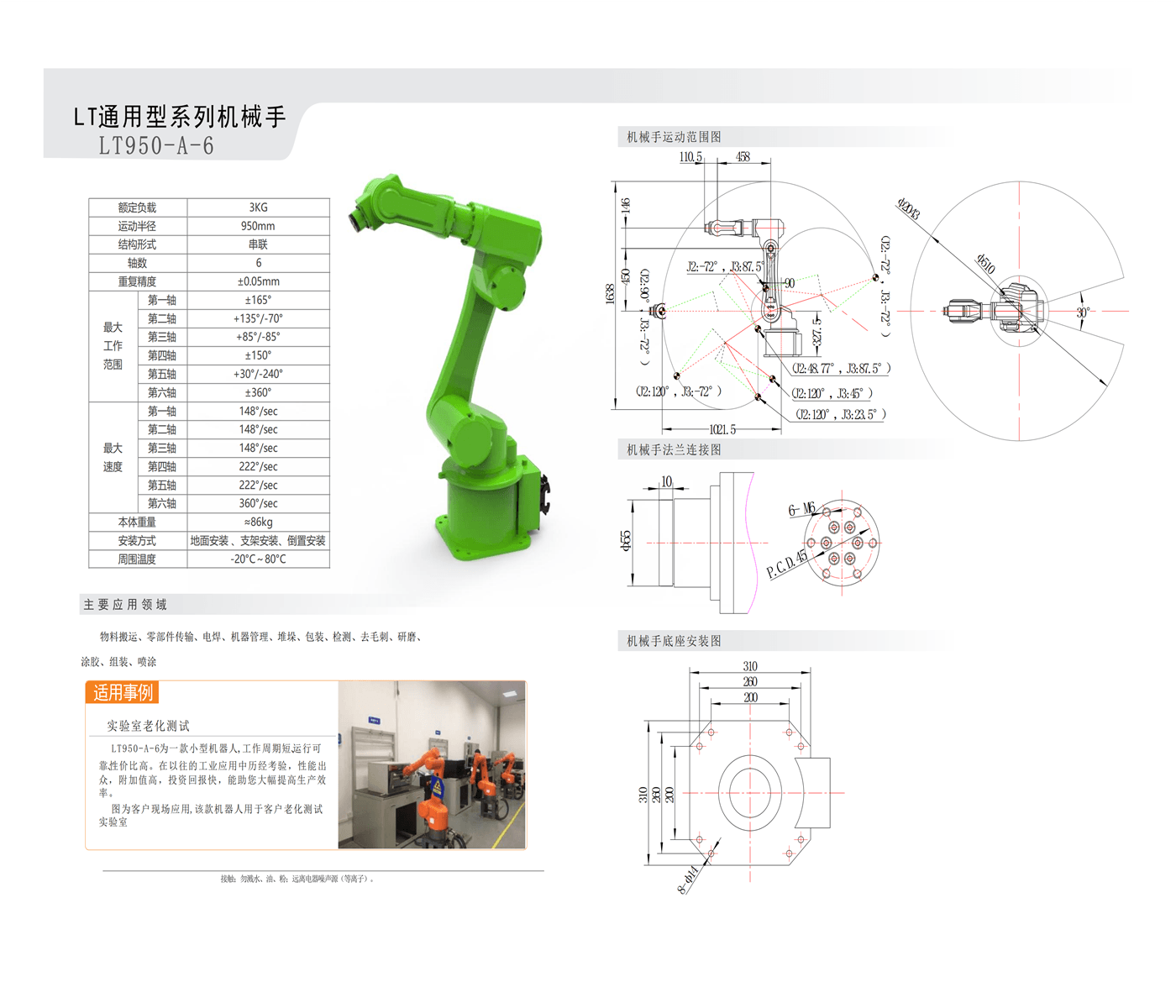
Task: Click the 最大工作范围 group label
Action: click(x=113, y=346)
